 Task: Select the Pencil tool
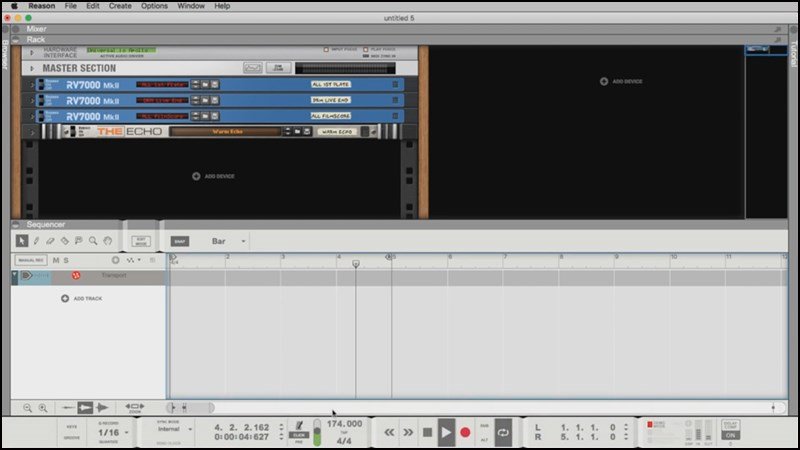click(x=36, y=241)
